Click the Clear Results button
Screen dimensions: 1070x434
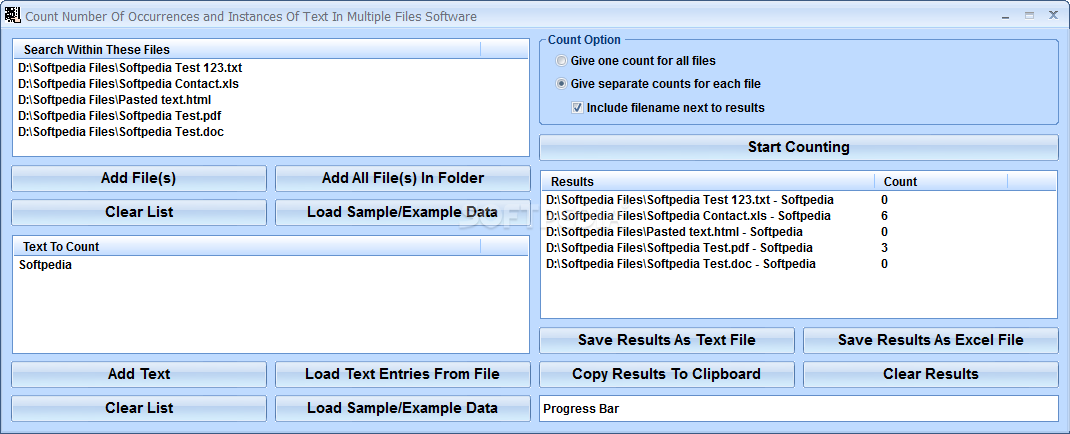(931, 375)
